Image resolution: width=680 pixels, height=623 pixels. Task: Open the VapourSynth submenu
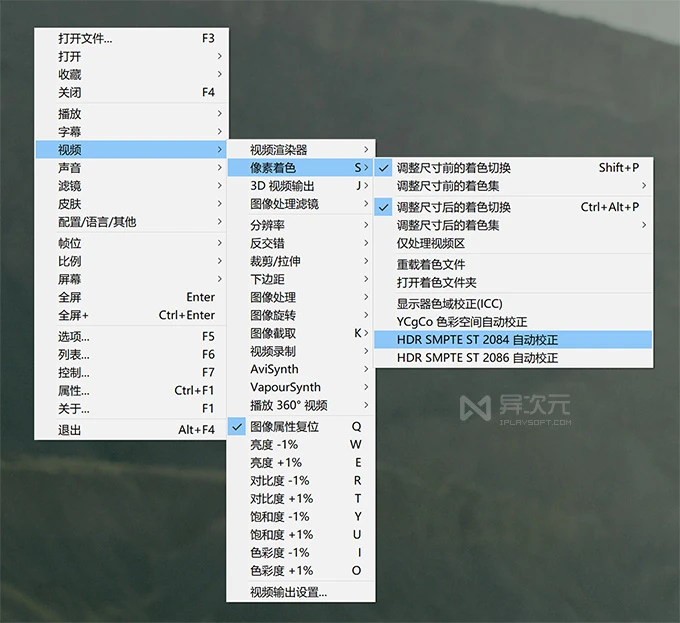301,387
